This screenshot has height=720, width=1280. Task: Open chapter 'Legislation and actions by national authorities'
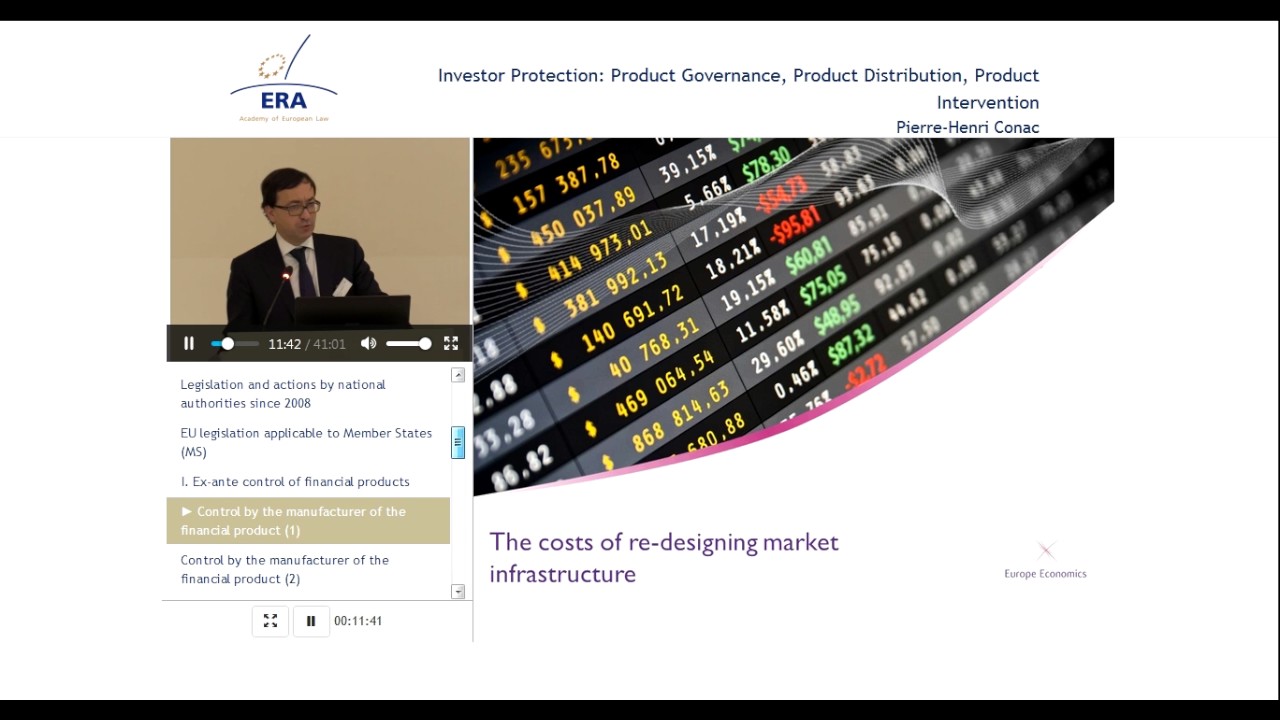pos(308,394)
